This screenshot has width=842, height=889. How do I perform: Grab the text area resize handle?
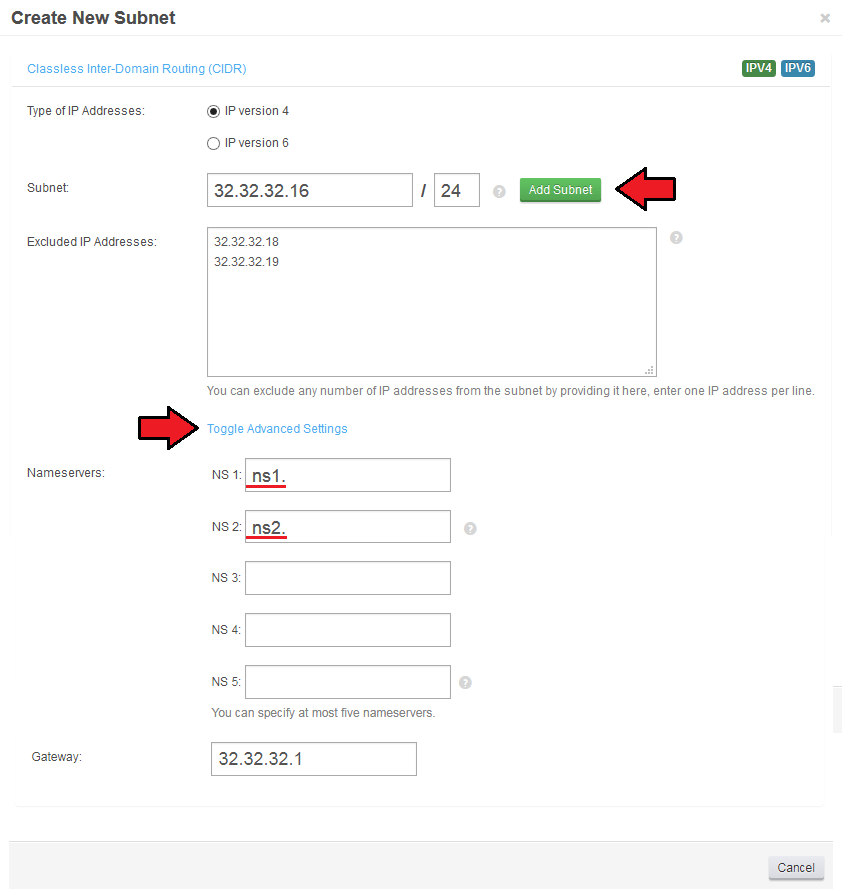click(650, 370)
